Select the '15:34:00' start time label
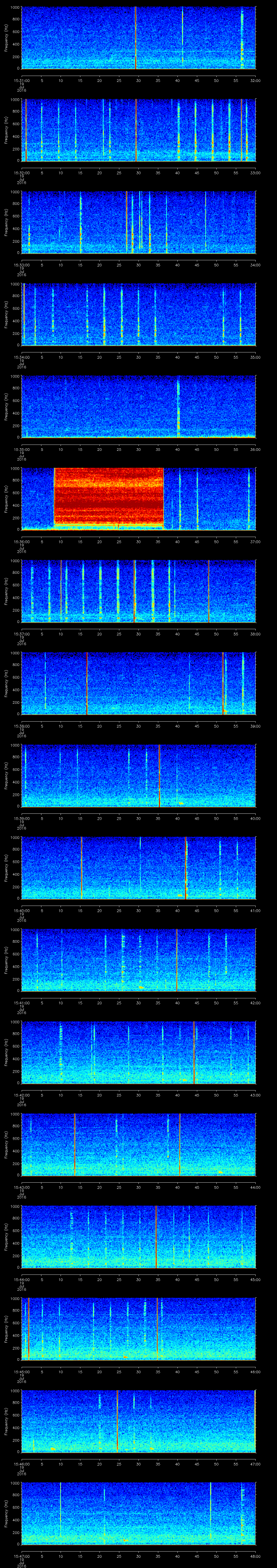This screenshot has width=277, height=1568. click(x=22, y=357)
